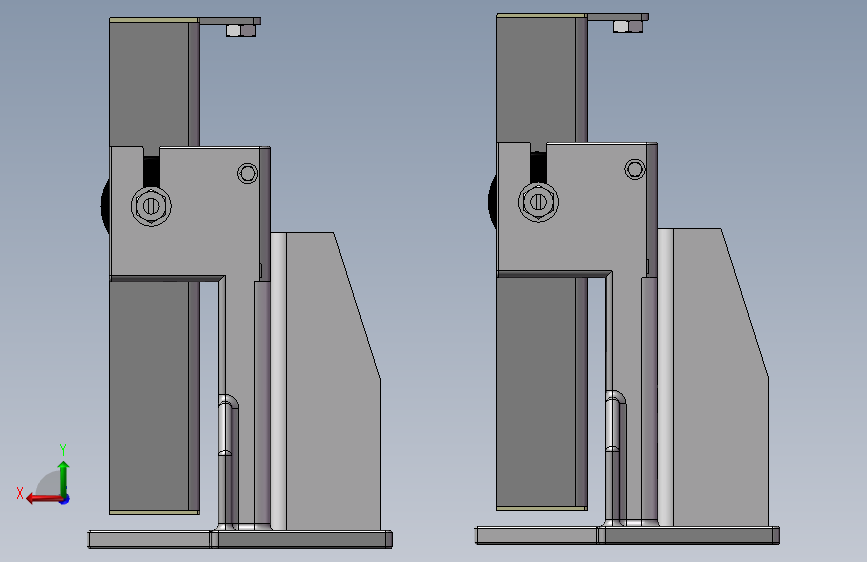Click the black slot in the left bracket
Viewport: 867px width, 562px height.
coord(151,172)
